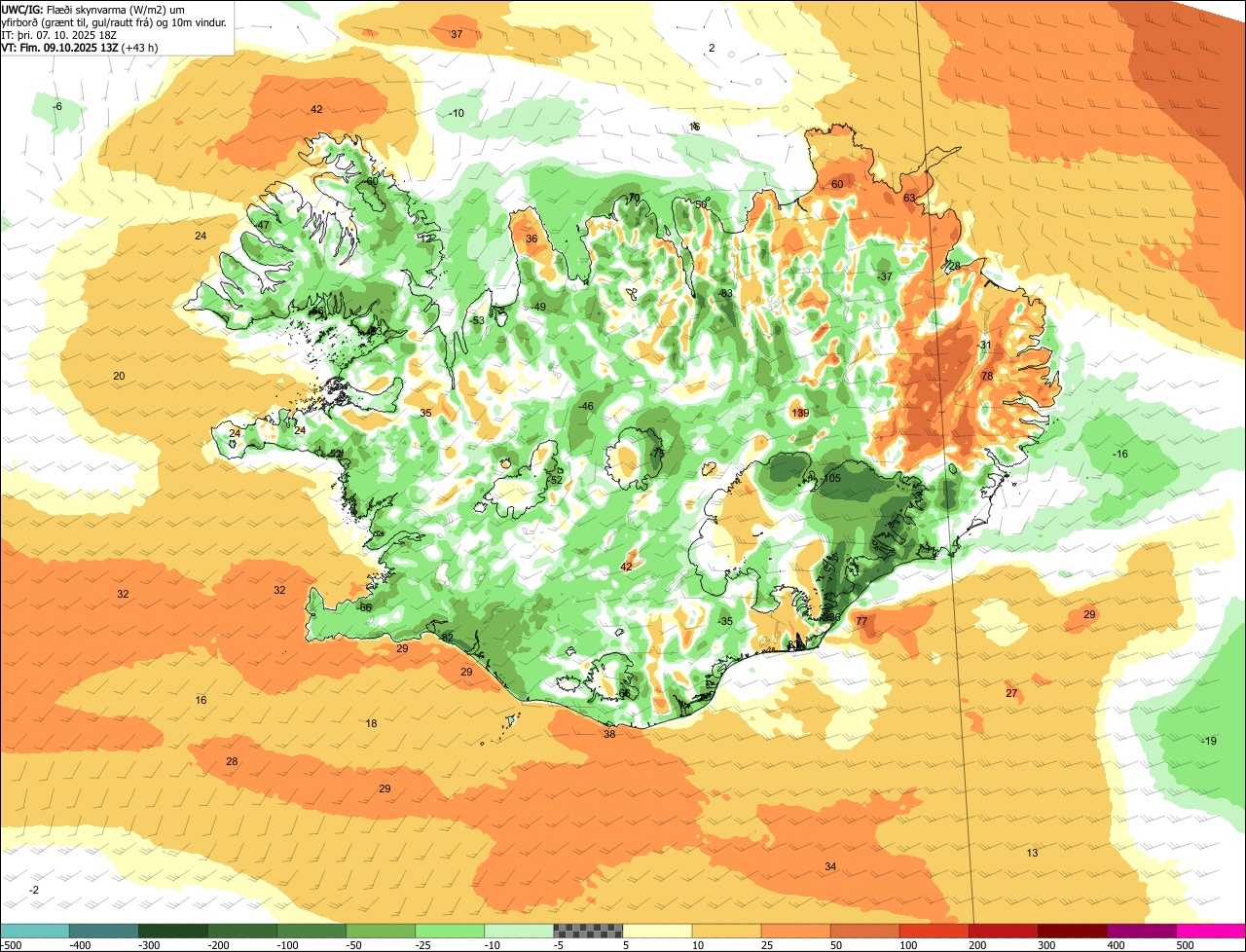This screenshot has width=1246, height=952.
Task: Click the legend swatch labeled -100
Action: (311, 931)
